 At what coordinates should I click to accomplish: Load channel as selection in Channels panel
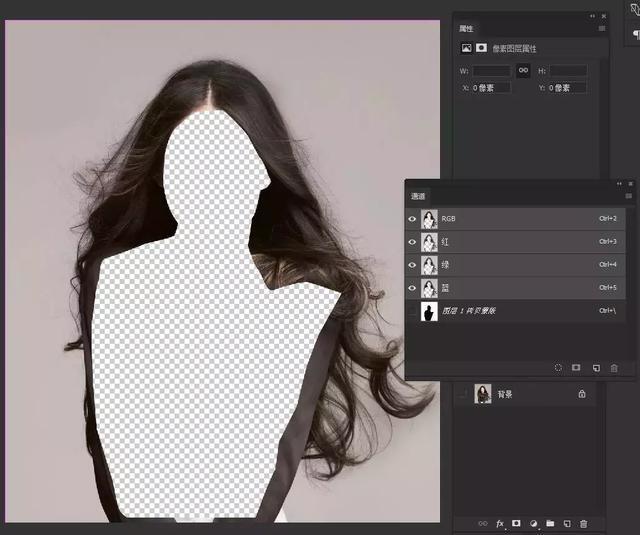pyautogui.click(x=558, y=368)
